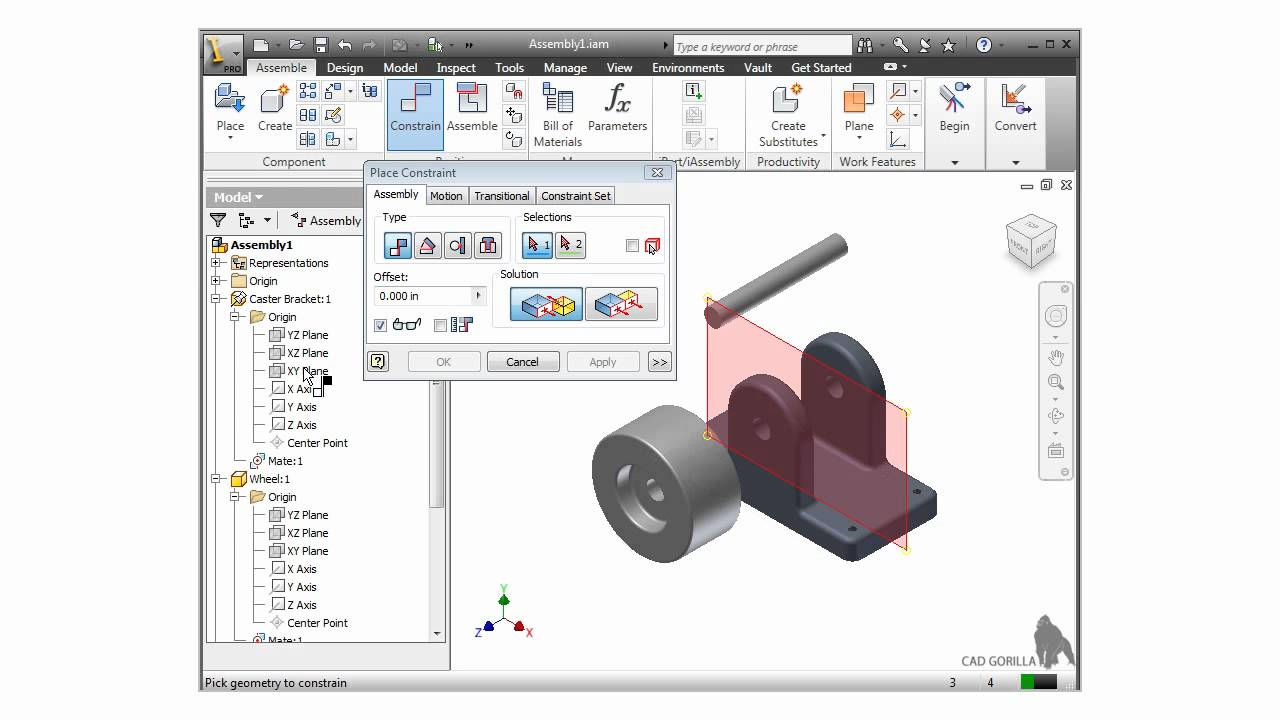Click the Save icon in quick access
This screenshot has width=1280, height=720.
click(x=321, y=45)
